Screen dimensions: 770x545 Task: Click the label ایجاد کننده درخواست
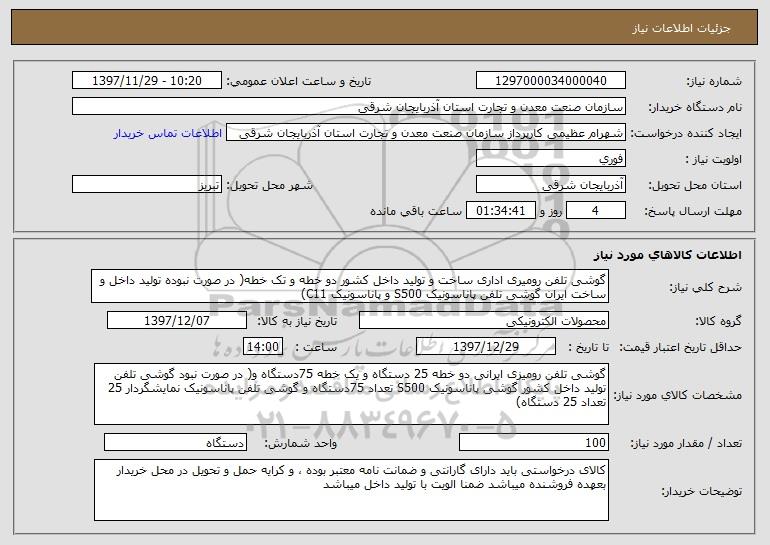686,134
